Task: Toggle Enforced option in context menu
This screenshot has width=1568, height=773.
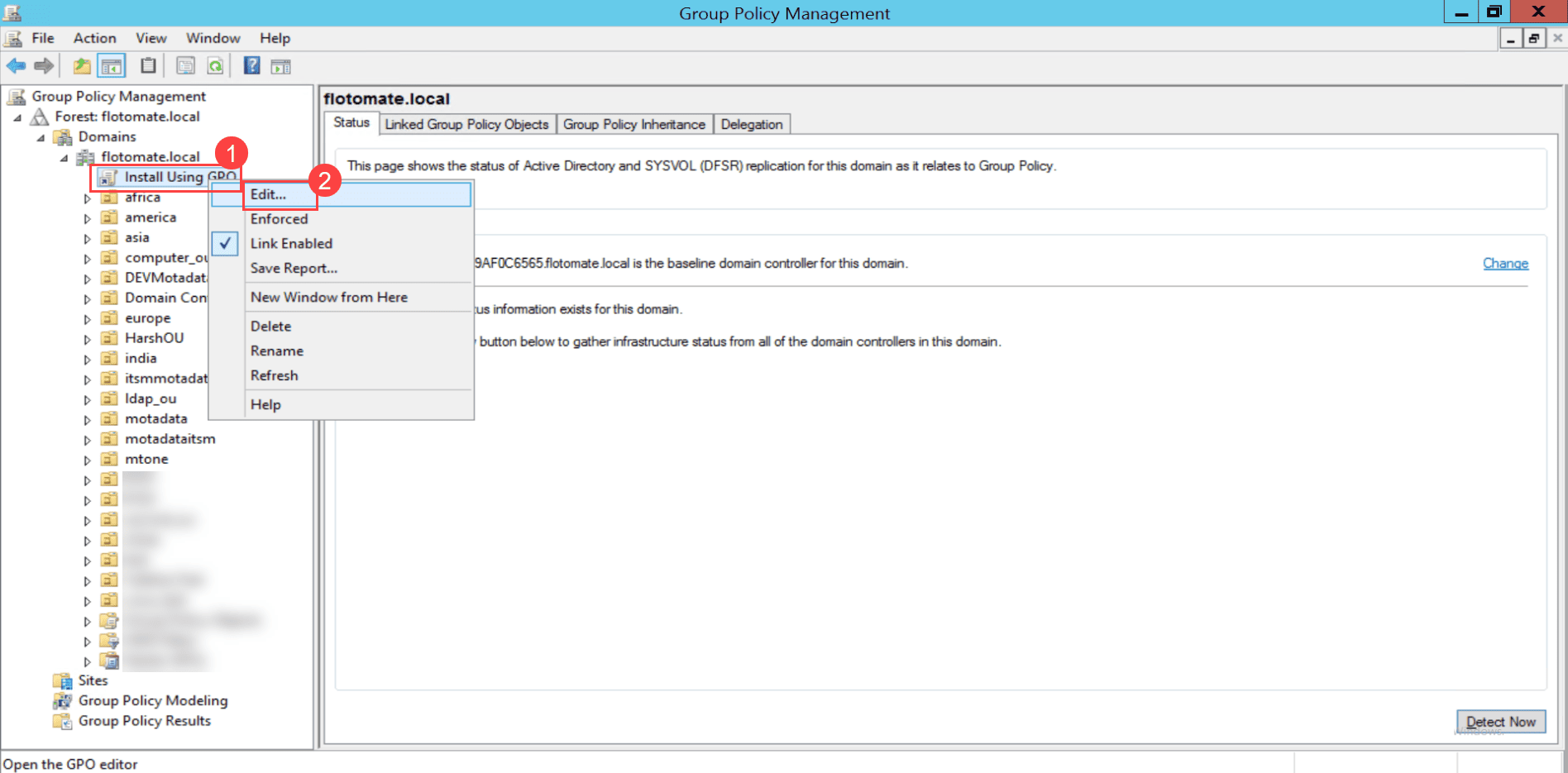Action: coord(279,219)
